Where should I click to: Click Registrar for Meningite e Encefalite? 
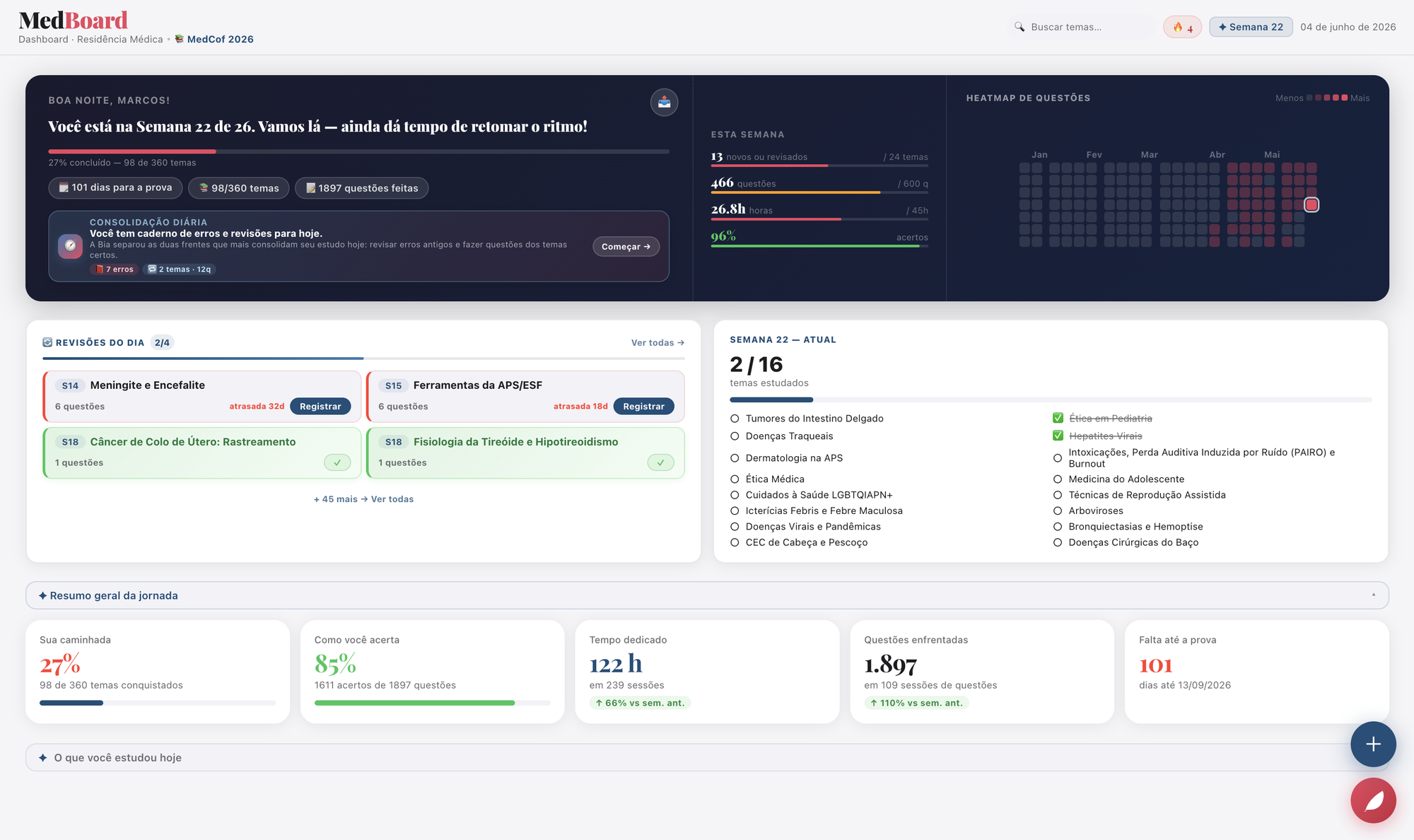(320, 406)
